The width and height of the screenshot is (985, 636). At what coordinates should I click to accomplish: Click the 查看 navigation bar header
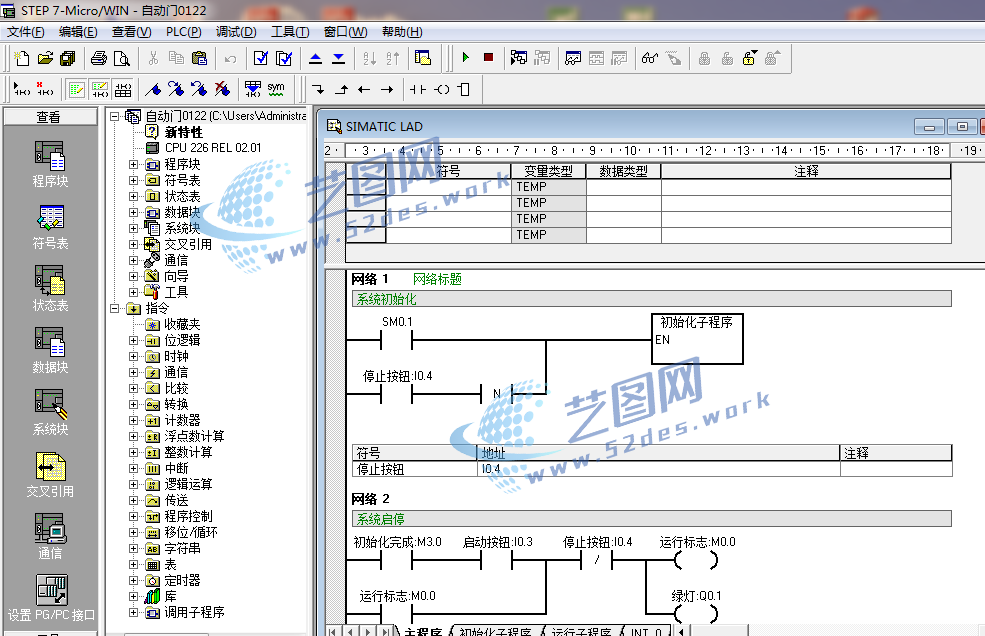pos(50,117)
